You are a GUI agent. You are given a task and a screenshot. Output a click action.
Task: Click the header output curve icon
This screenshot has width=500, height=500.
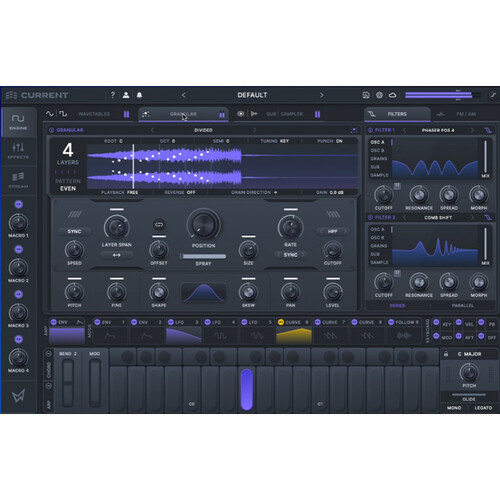(493, 95)
